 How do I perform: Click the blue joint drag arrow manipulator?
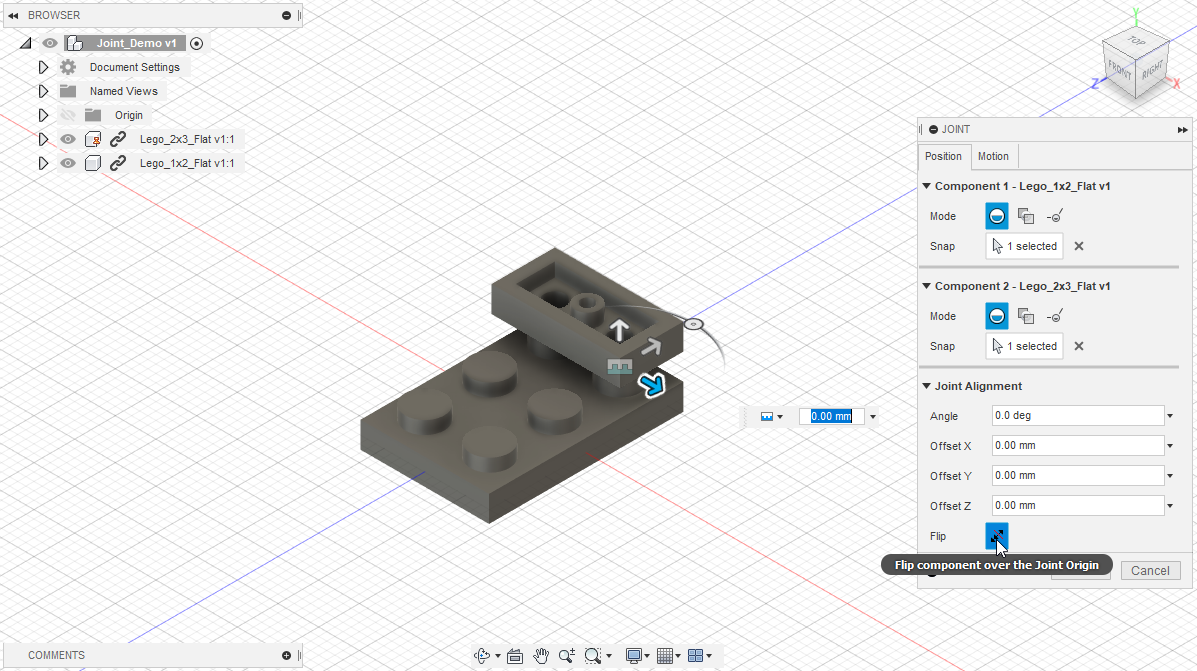point(653,386)
